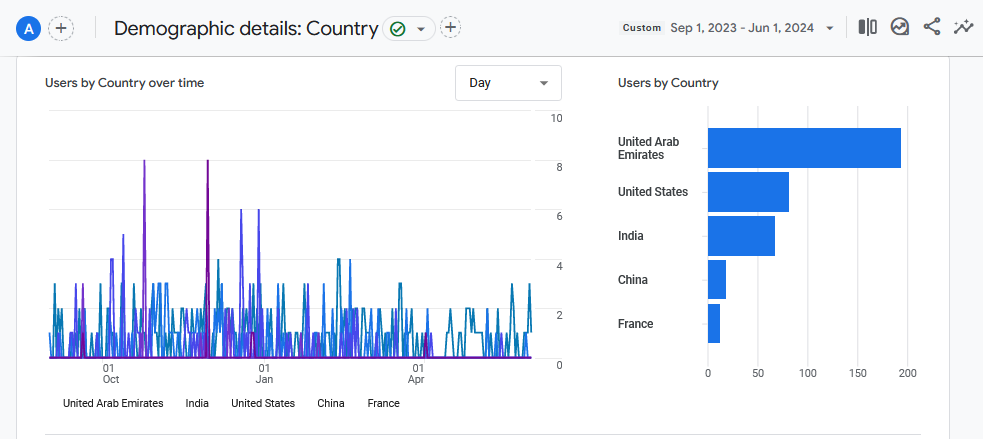Toggle India series in chart legend
Screen dimensions: 983x439
tap(198, 403)
